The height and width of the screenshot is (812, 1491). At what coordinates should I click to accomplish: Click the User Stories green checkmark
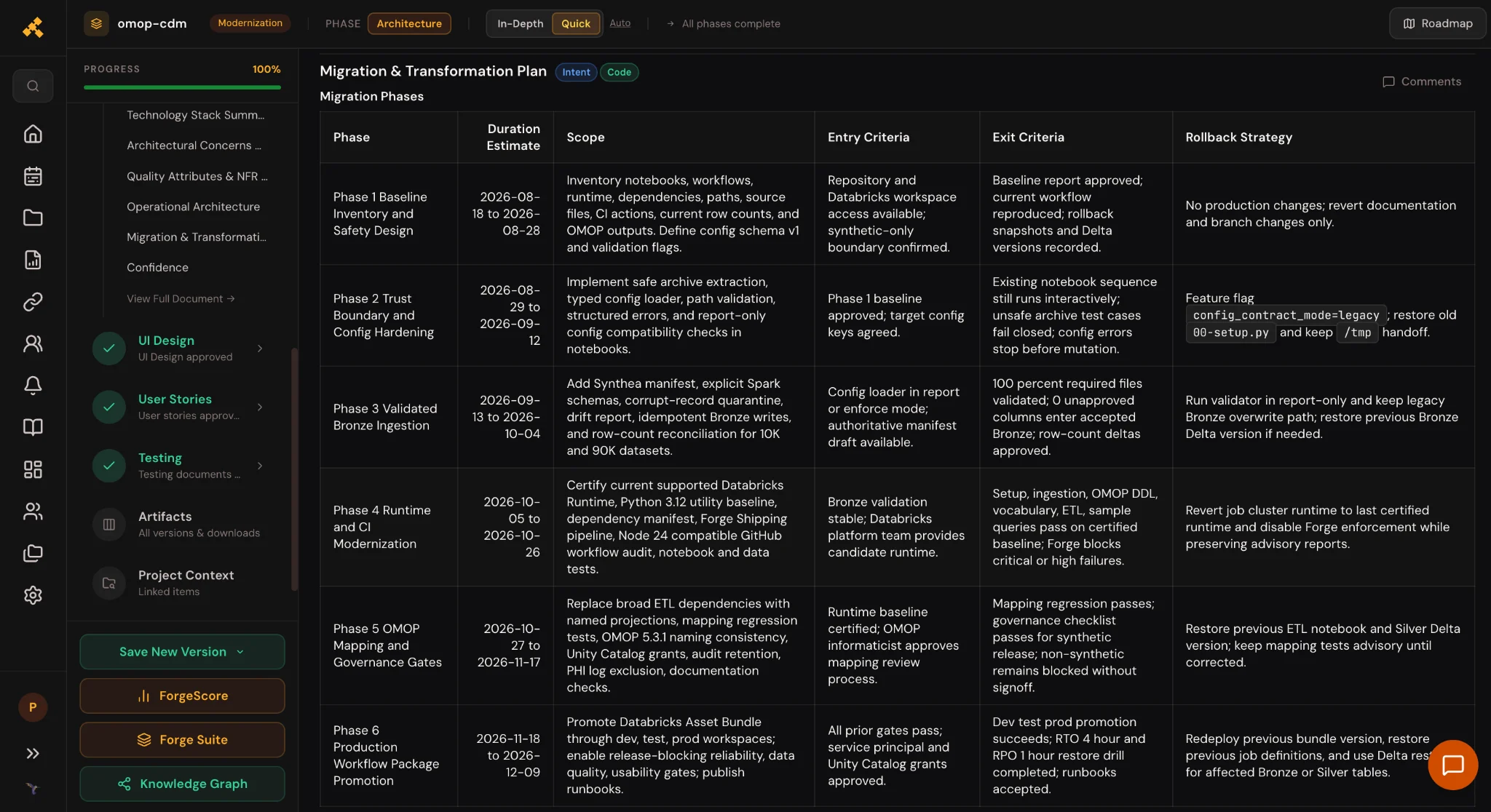point(109,407)
